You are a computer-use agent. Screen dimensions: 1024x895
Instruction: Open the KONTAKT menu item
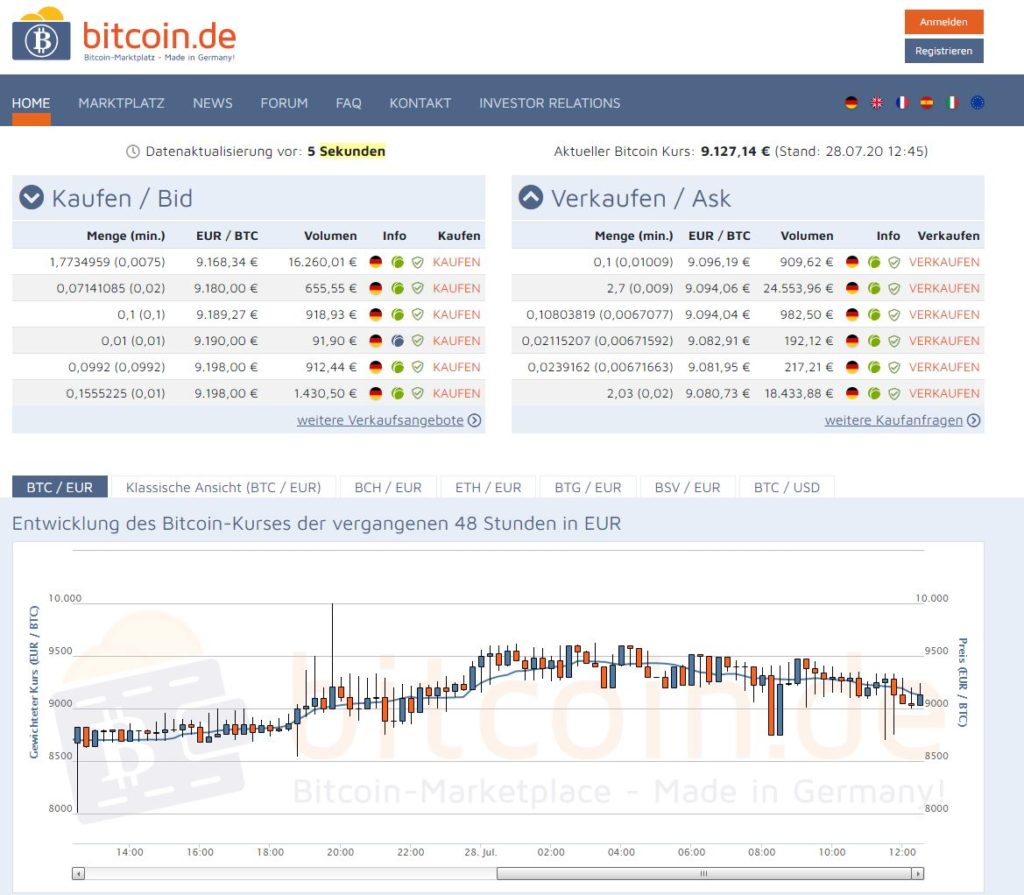[420, 103]
